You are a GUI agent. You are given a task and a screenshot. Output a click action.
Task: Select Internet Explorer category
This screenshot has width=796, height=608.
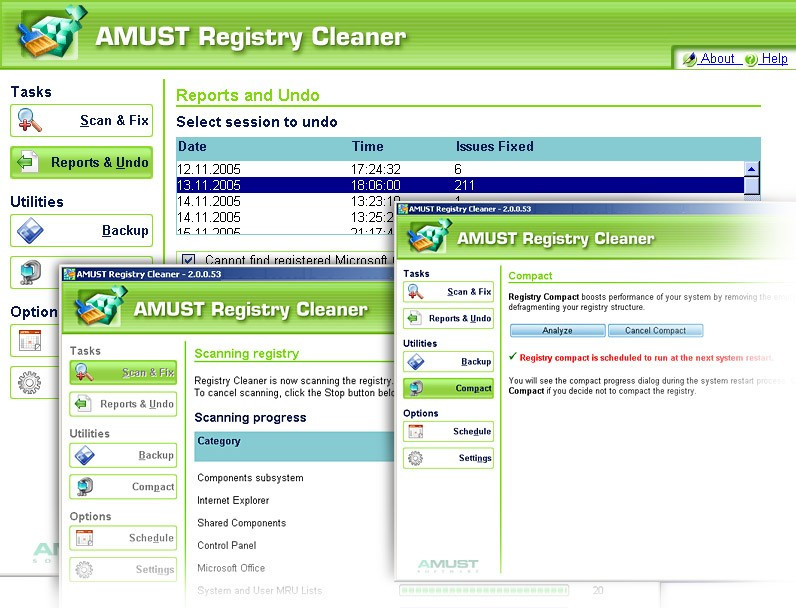[x=233, y=500]
